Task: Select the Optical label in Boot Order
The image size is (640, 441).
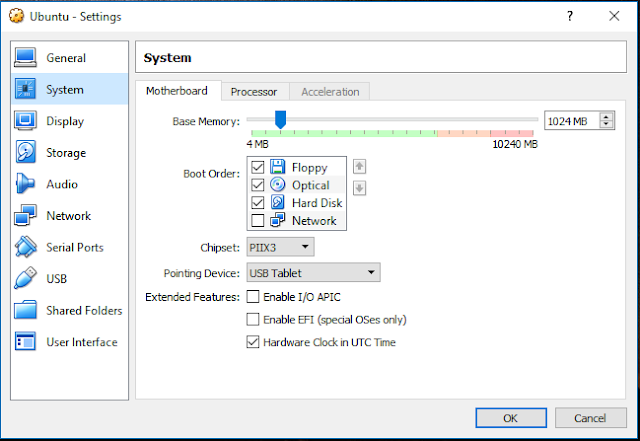Action: [x=311, y=185]
